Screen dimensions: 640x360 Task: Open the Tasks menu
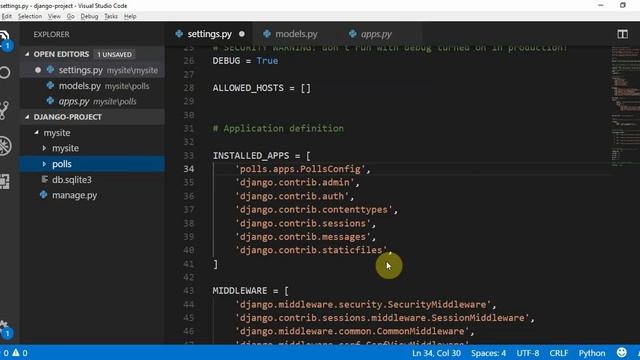tap(111, 16)
